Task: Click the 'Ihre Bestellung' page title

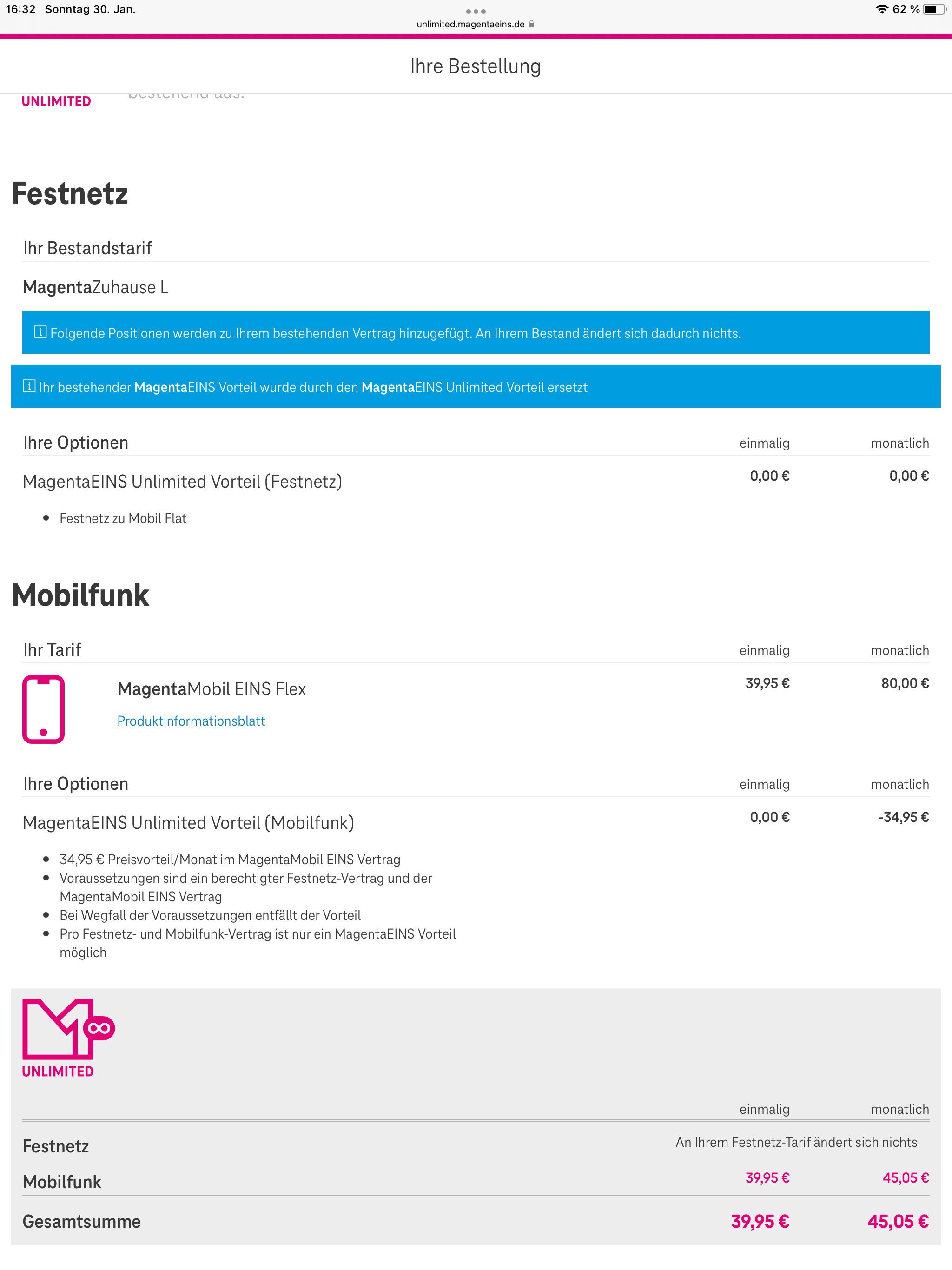Action: (x=476, y=66)
